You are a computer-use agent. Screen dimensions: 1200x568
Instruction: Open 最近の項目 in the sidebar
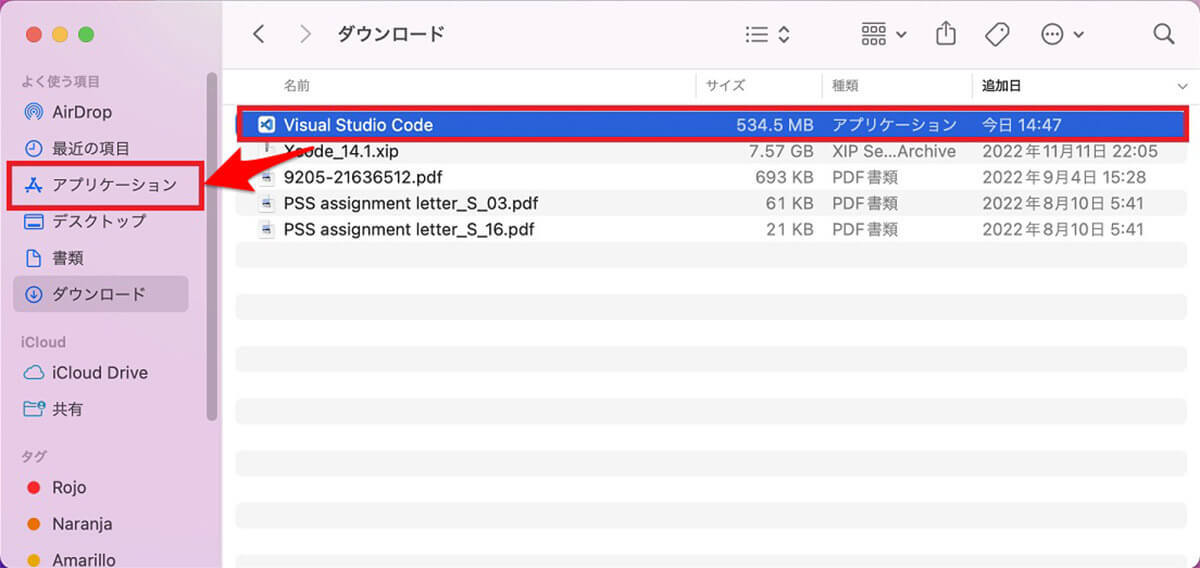pos(91,148)
